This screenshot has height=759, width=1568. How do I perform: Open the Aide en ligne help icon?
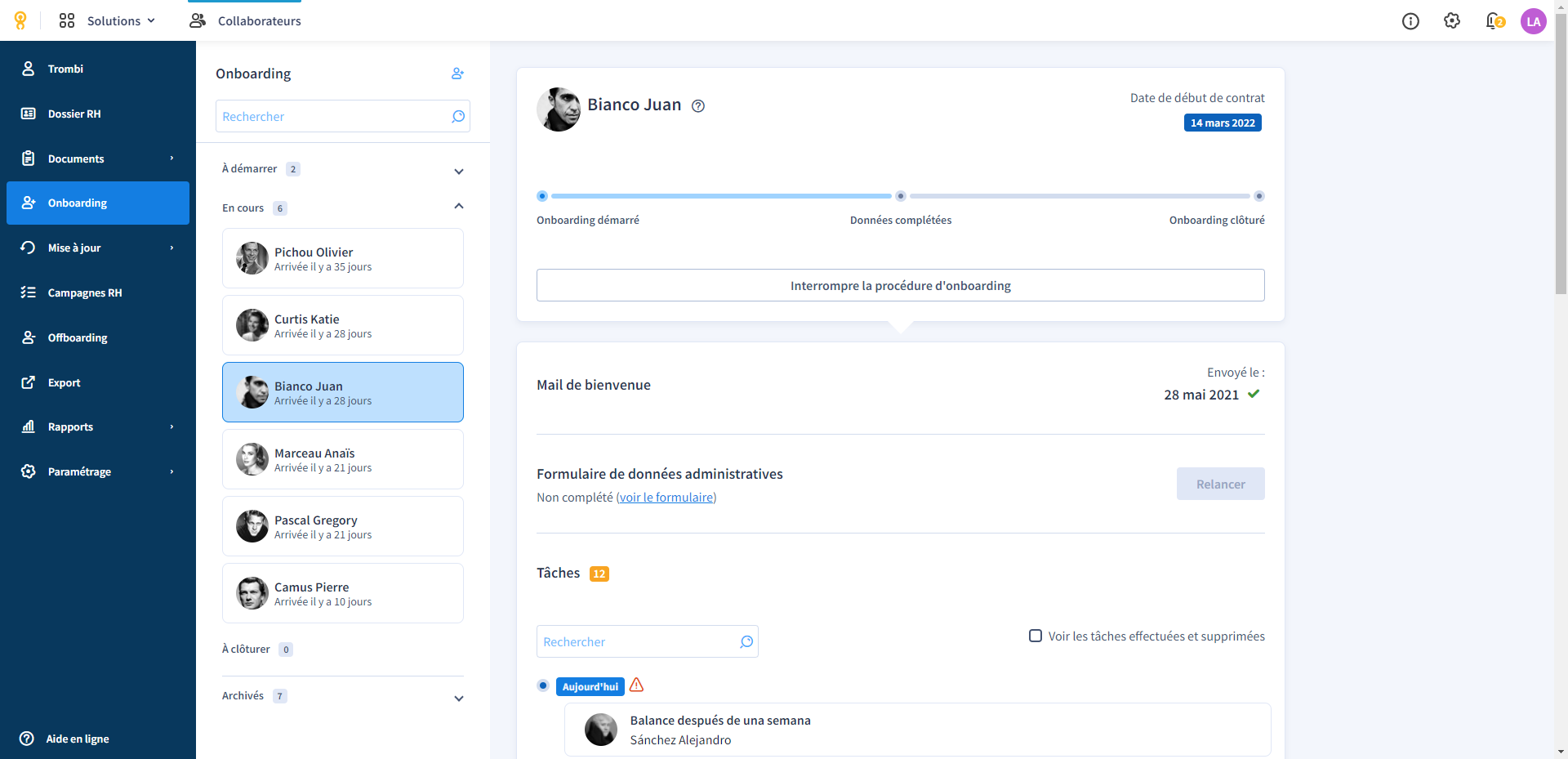pos(27,739)
